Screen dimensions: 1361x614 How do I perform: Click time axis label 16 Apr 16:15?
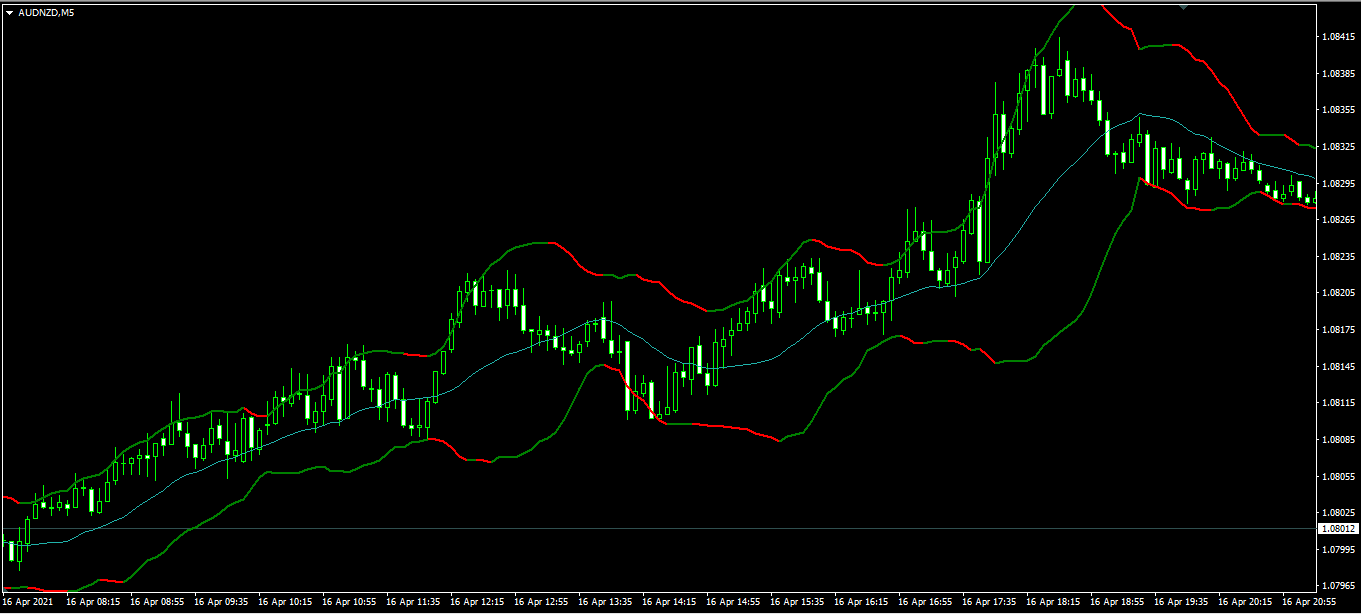click(x=861, y=603)
